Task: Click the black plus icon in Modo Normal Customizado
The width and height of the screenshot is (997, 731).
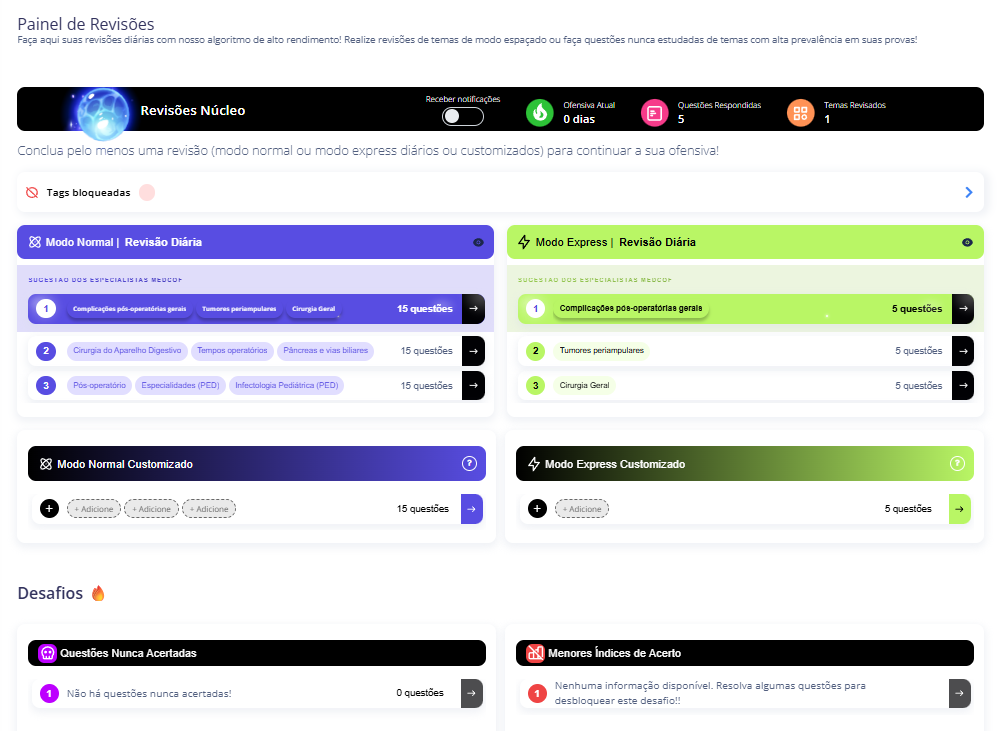Action: pos(49,509)
